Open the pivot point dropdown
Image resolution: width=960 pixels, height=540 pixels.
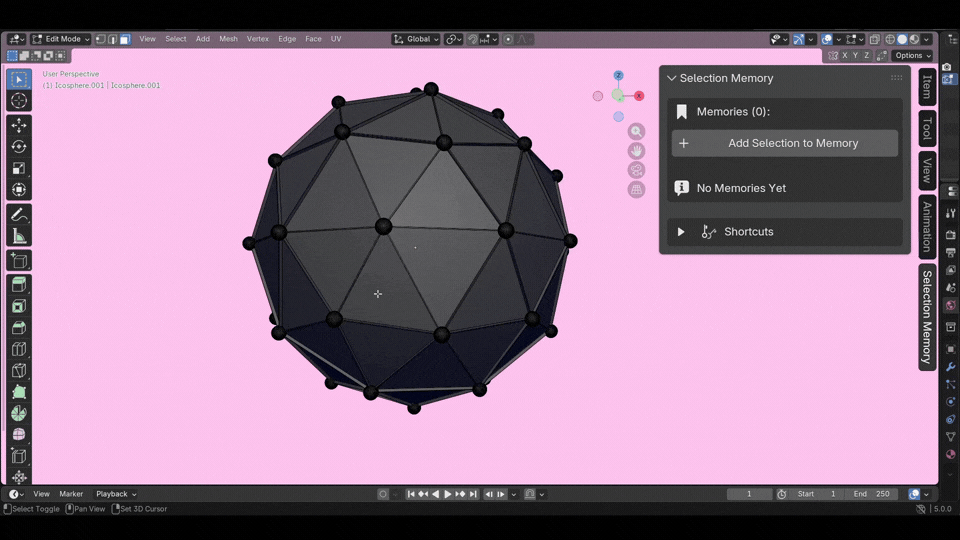pos(454,39)
